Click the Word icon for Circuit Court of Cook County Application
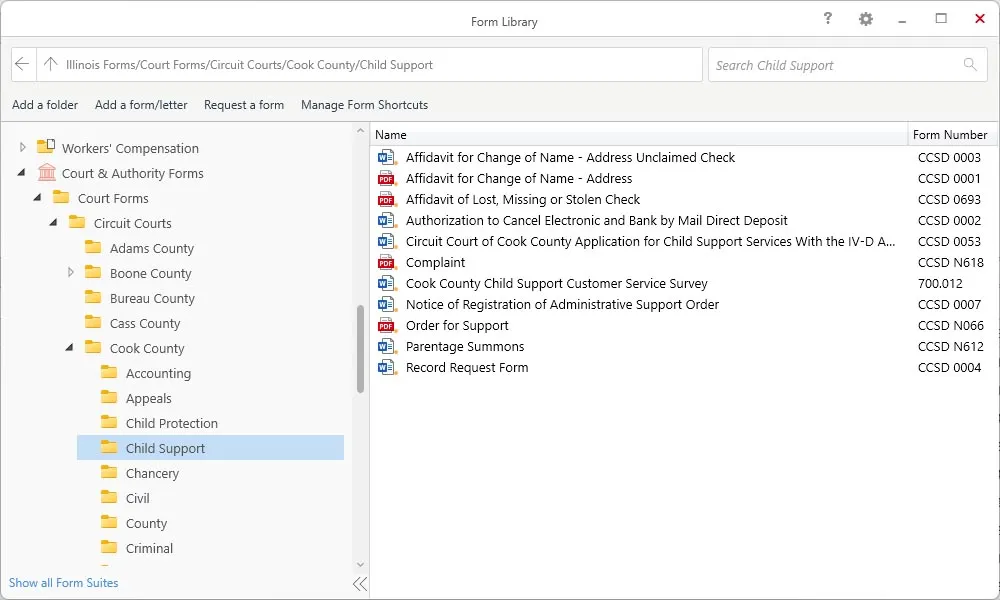 (x=386, y=241)
